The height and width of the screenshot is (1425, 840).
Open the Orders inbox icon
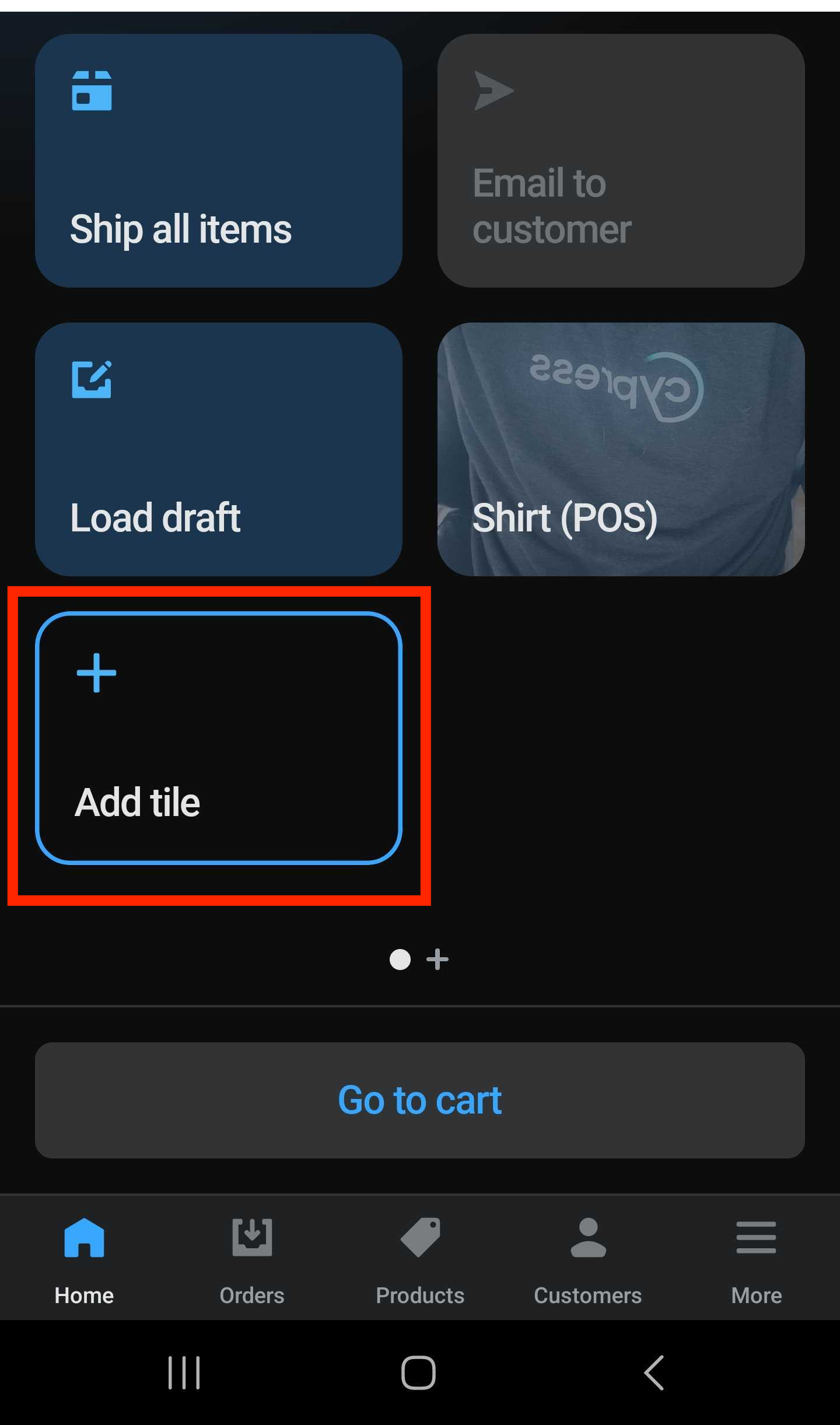[252, 1237]
